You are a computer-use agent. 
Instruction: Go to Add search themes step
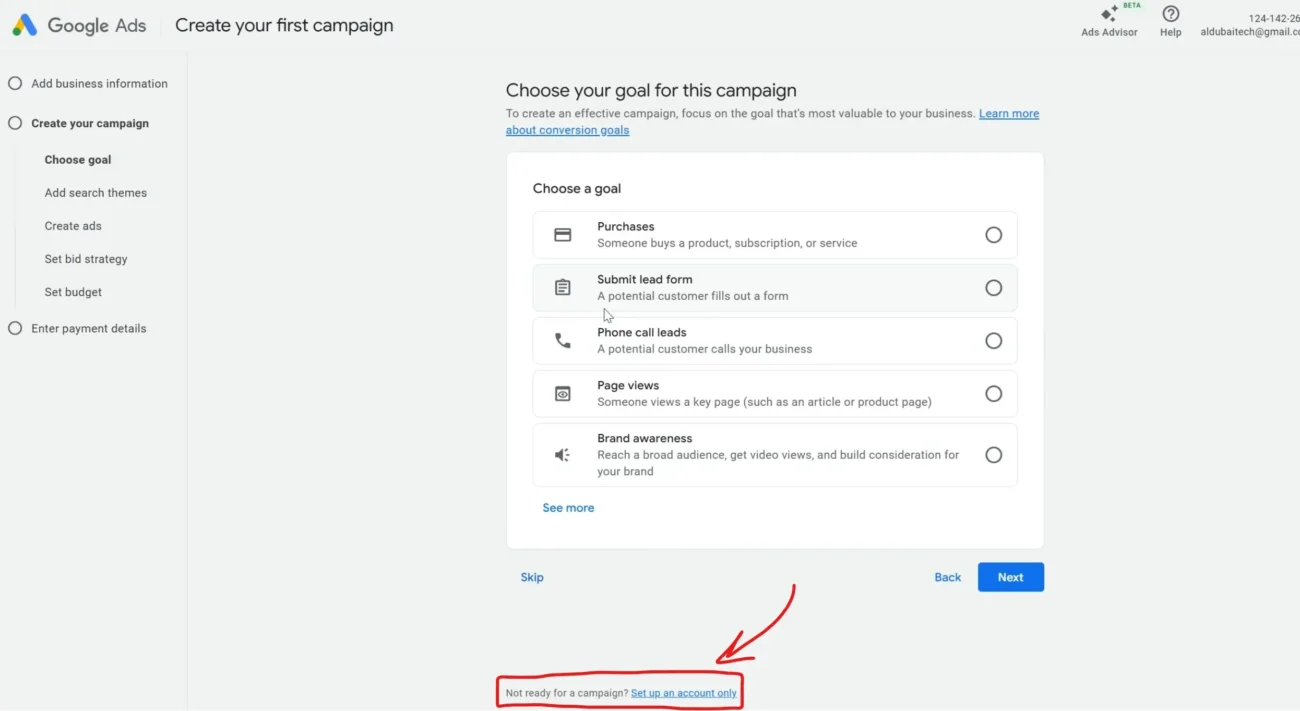(96, 193)
